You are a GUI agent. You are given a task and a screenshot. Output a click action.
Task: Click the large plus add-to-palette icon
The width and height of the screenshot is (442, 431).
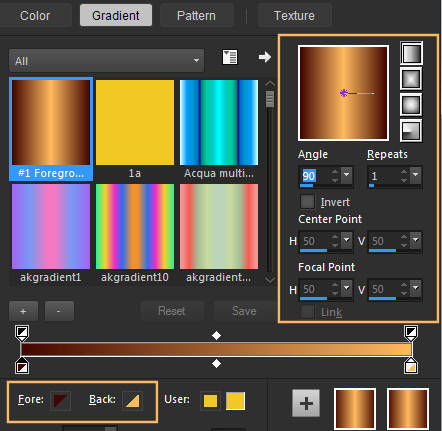pos(306,403)
